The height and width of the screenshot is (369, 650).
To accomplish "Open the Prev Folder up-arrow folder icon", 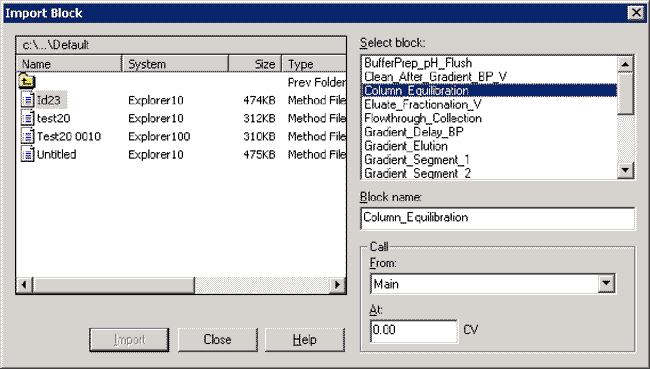I will click(x=27, y=81).
